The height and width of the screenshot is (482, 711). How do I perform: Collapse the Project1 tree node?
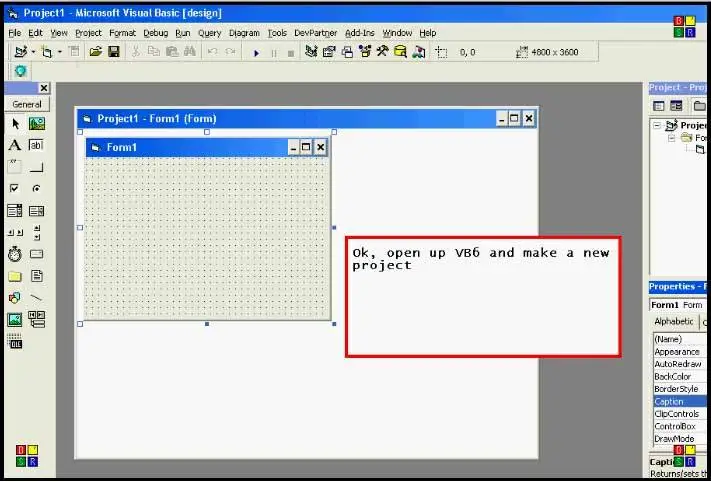click(657, 126)
